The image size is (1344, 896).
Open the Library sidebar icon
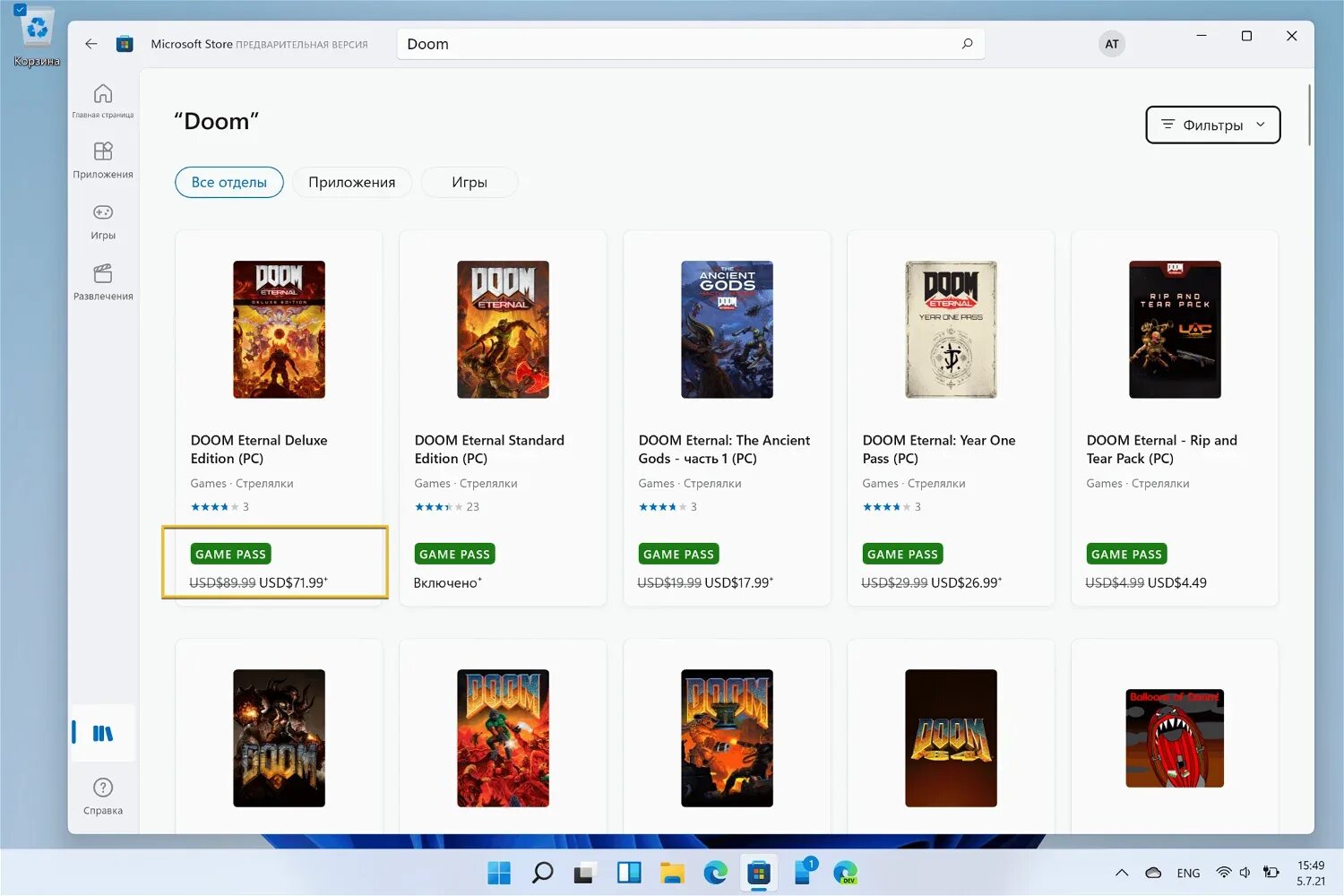(x=103, y=733)
